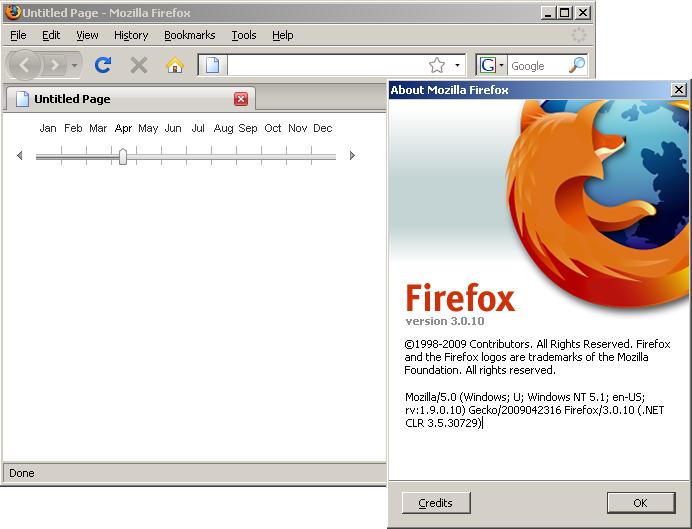Screen dimensions: 692x529
Task: Click the page identity icon in address bar
Action: (212, 65)
